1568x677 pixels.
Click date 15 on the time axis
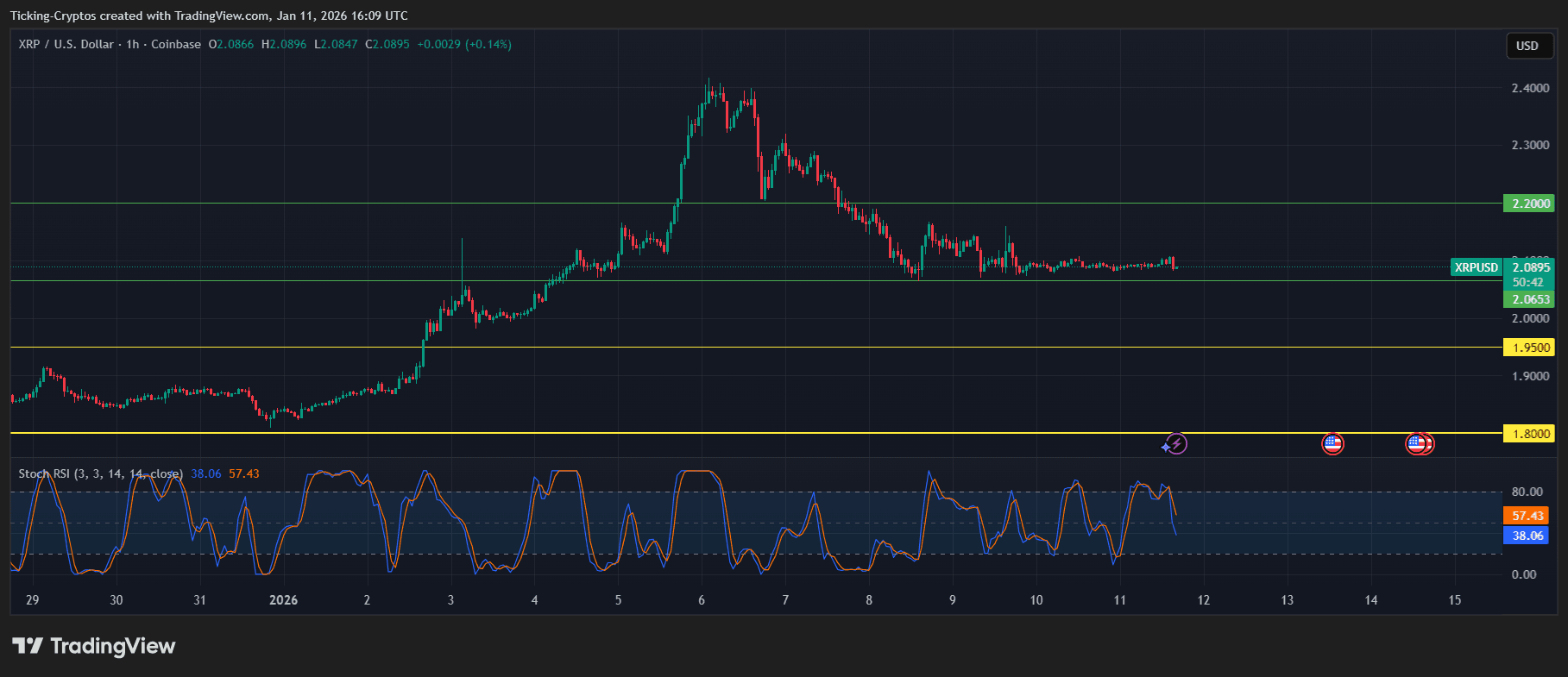pos(1454,600)
